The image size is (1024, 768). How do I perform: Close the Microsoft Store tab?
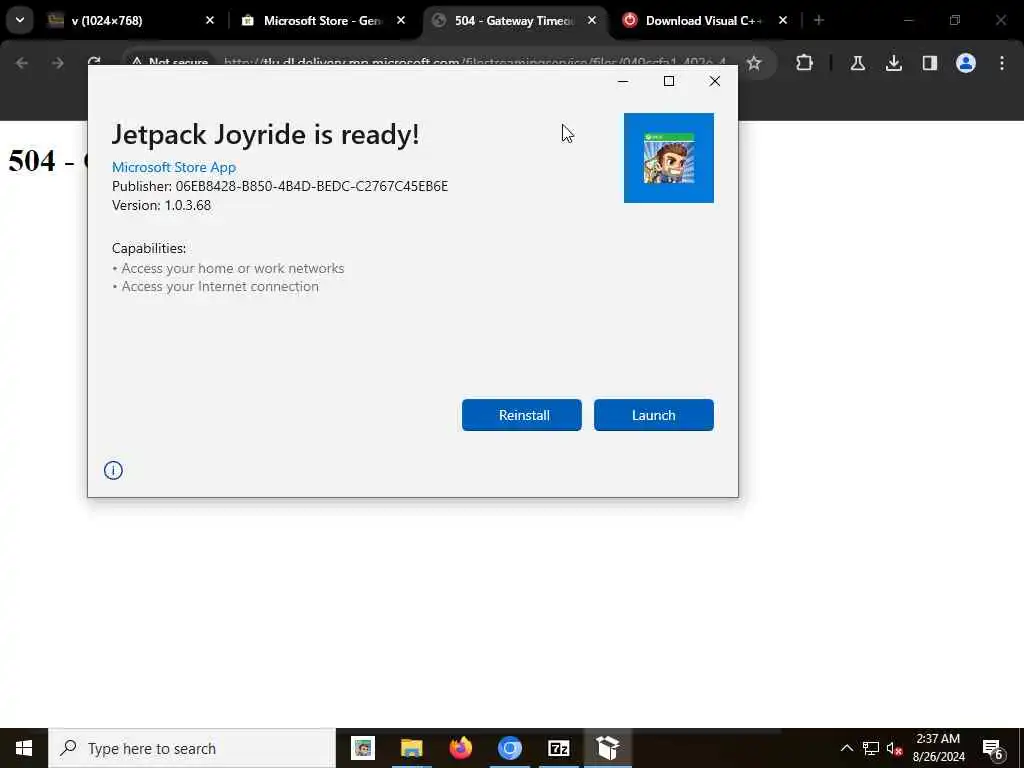401,21
